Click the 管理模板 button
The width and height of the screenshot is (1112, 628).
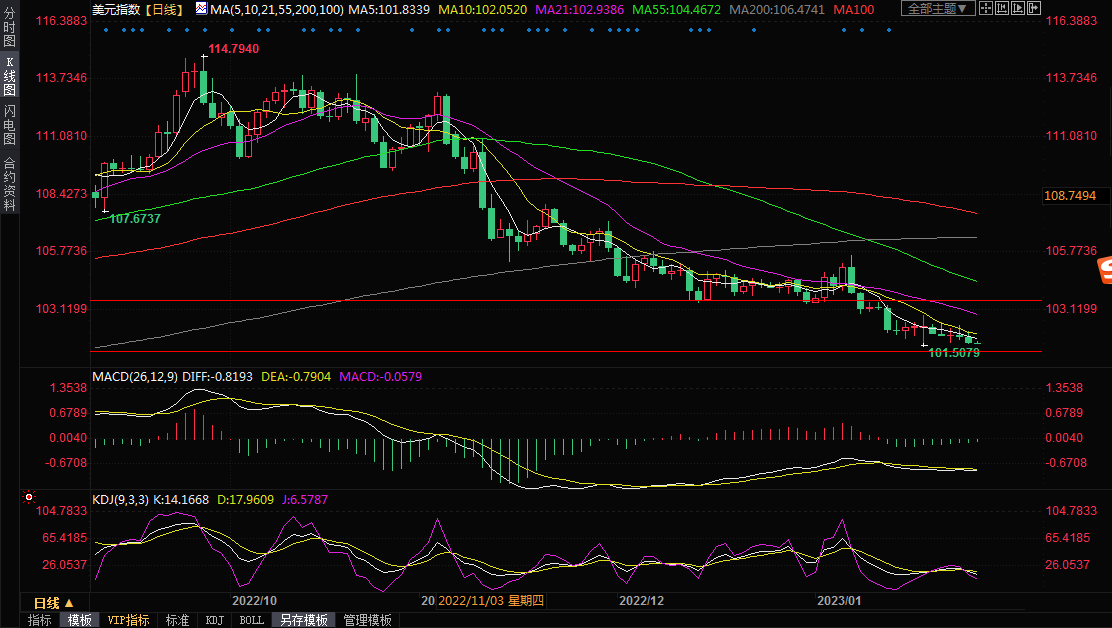point(367,620)
